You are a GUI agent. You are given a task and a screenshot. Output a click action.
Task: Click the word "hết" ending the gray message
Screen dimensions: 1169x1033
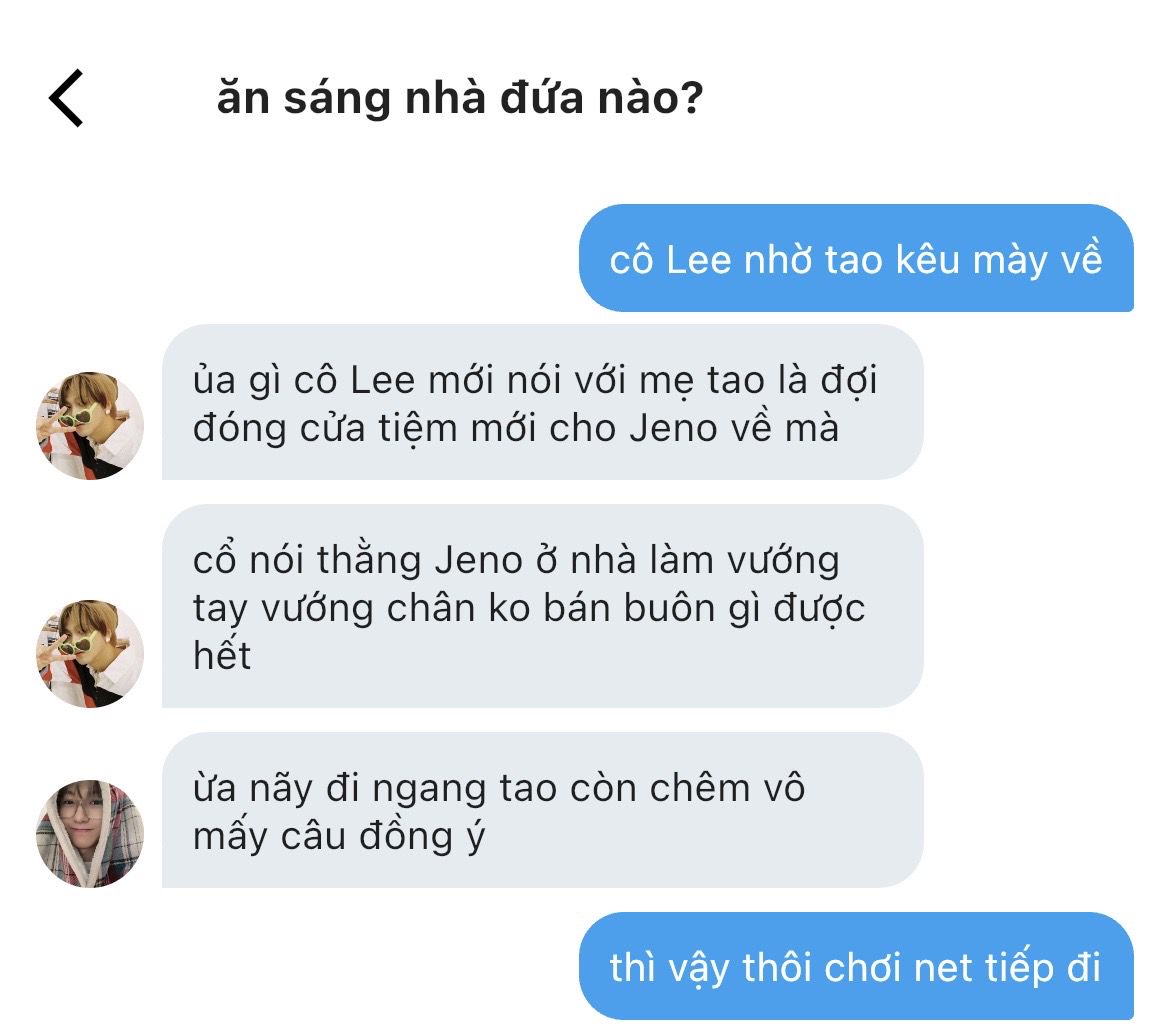[x=222, y=655]
